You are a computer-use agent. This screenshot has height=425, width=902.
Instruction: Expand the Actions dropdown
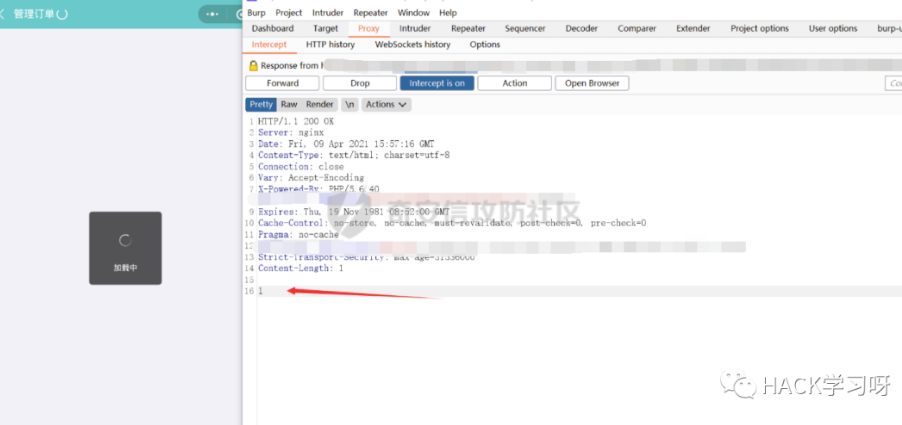coord(387,104)
